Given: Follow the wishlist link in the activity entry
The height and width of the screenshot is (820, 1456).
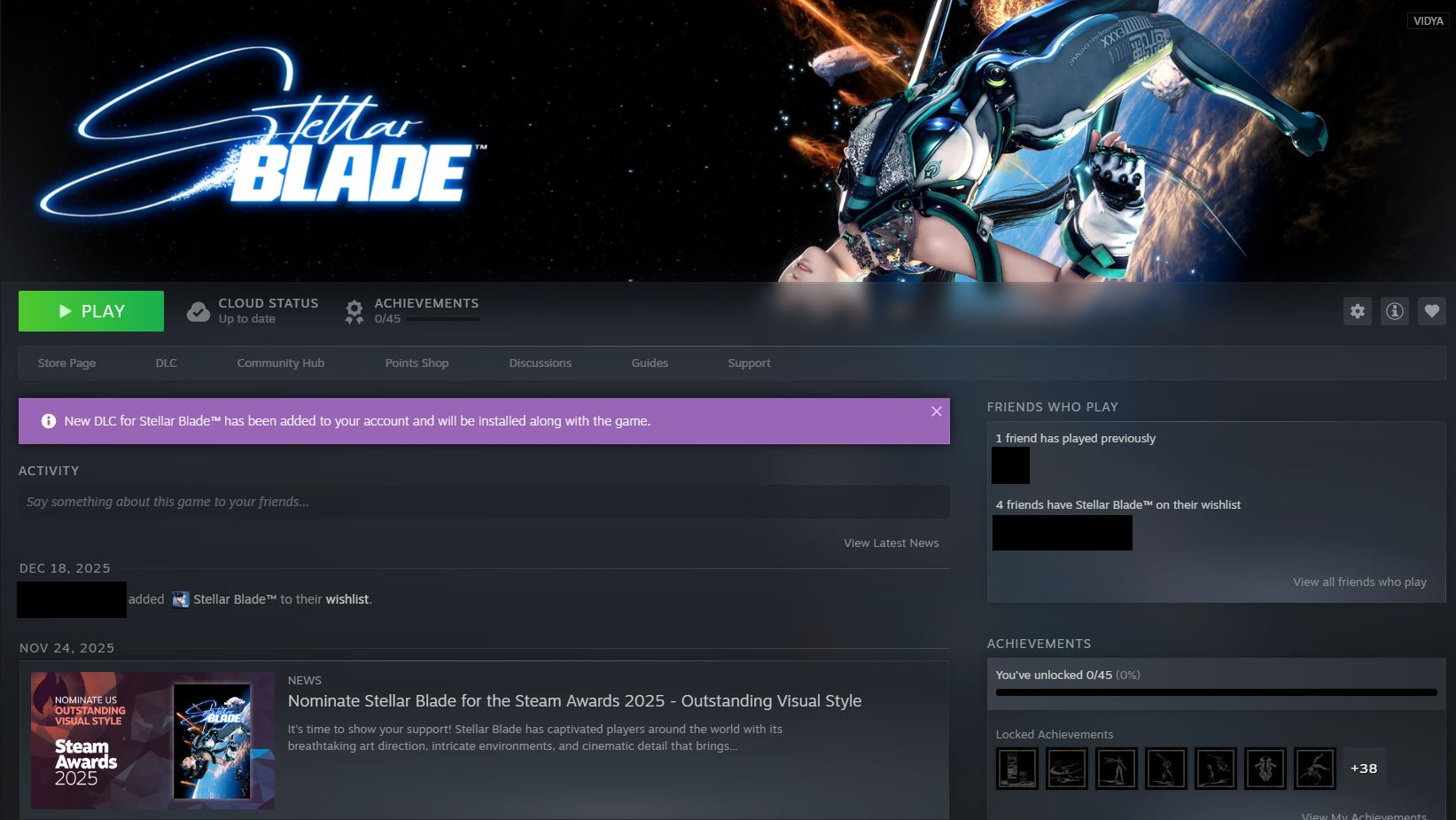Looking at the screenshot, I should [x=347, y=599].
